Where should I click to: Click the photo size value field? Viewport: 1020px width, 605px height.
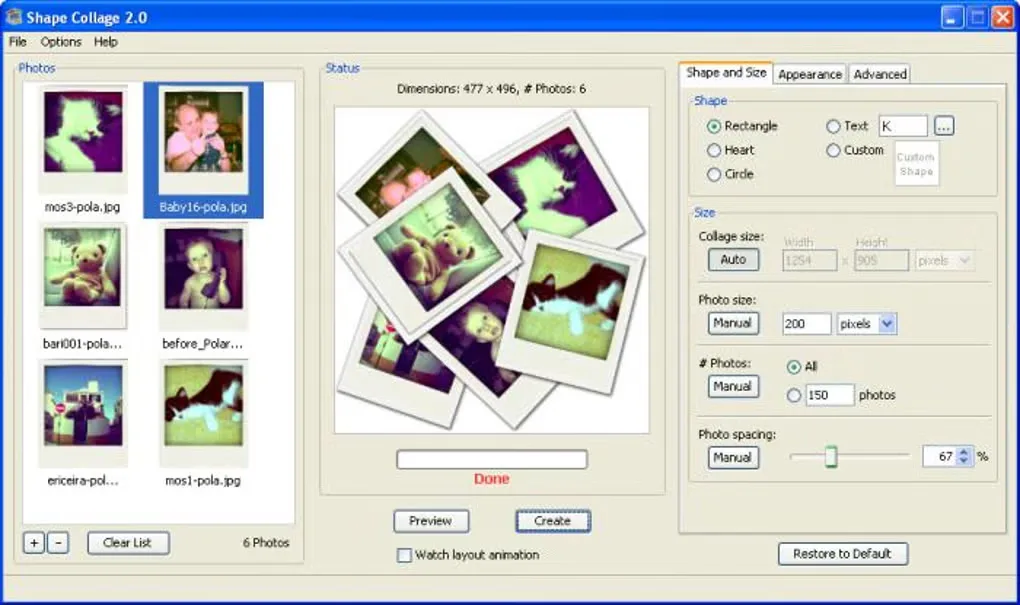807,323
